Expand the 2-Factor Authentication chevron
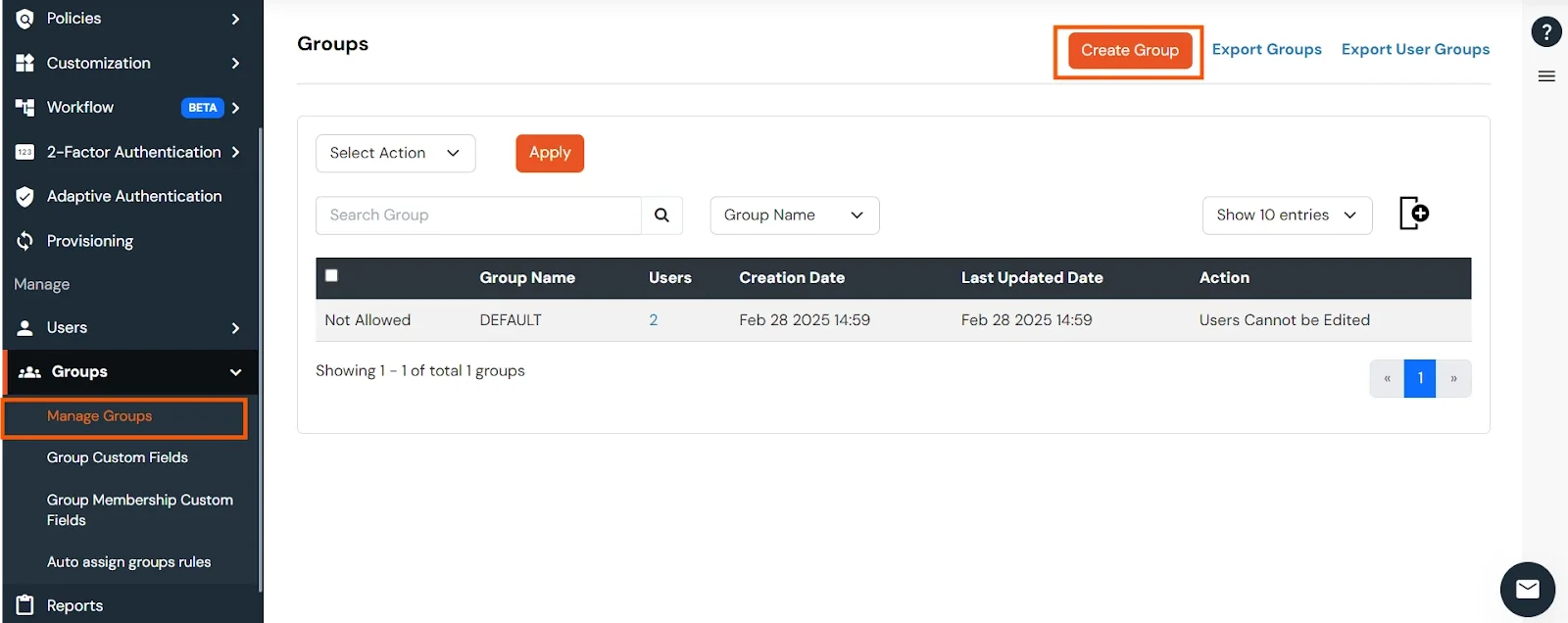 click(235, 152)
